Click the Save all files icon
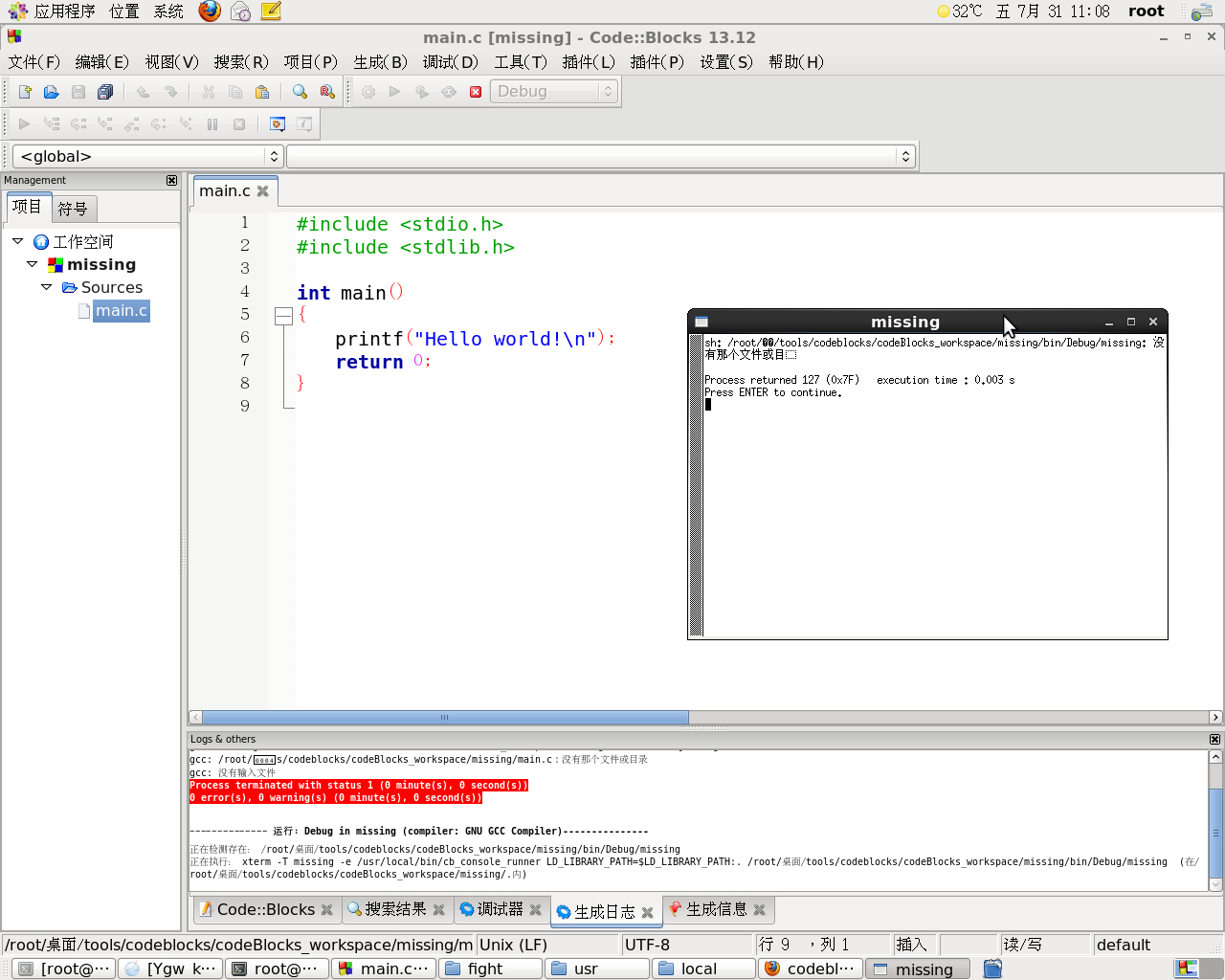This screenshot has height=980, width=1225. click(105, 92)
